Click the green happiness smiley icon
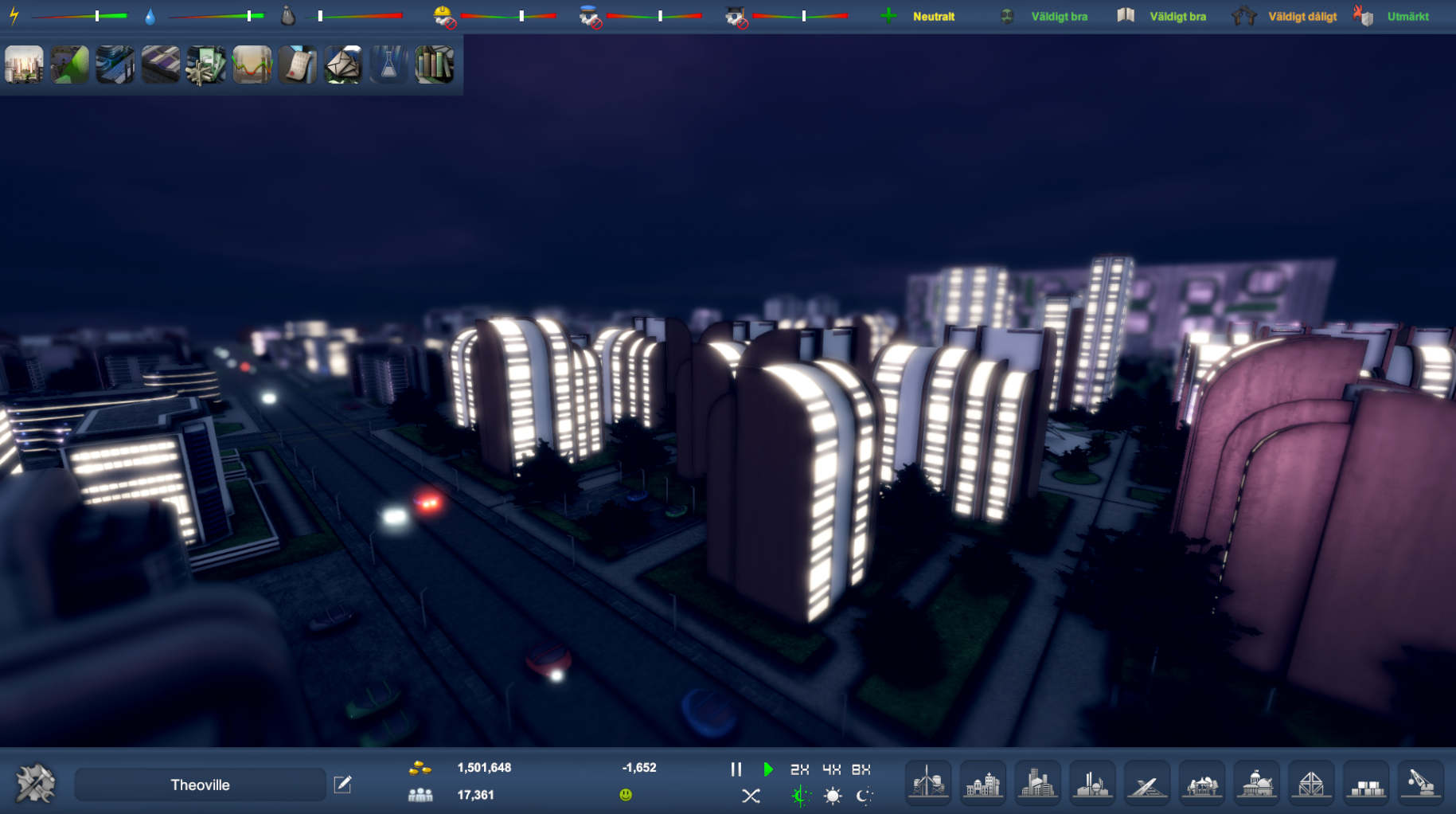The width and height of the screenshot is (1456, 814). pyautogui.click(x=626, y=795)
